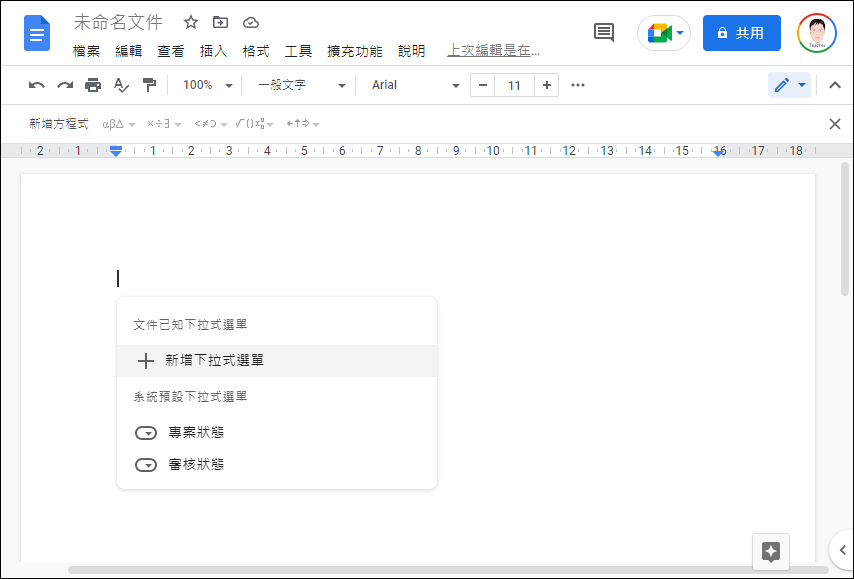854x579 pixels.
Task: Select the paint format roller
Action: tap(149, 85)
